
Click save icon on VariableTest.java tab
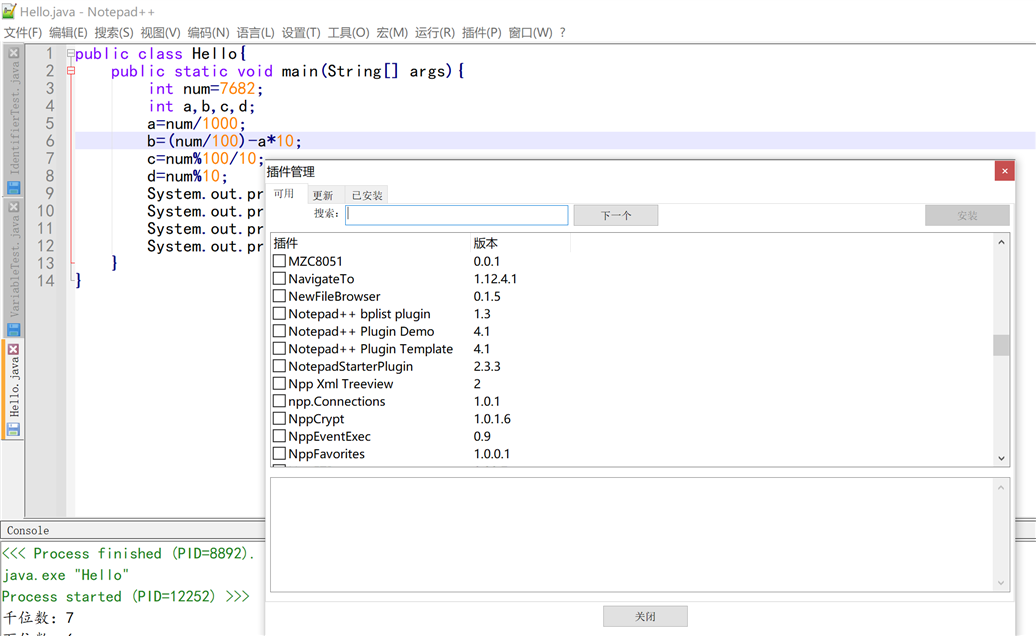(x=13, y=329)
